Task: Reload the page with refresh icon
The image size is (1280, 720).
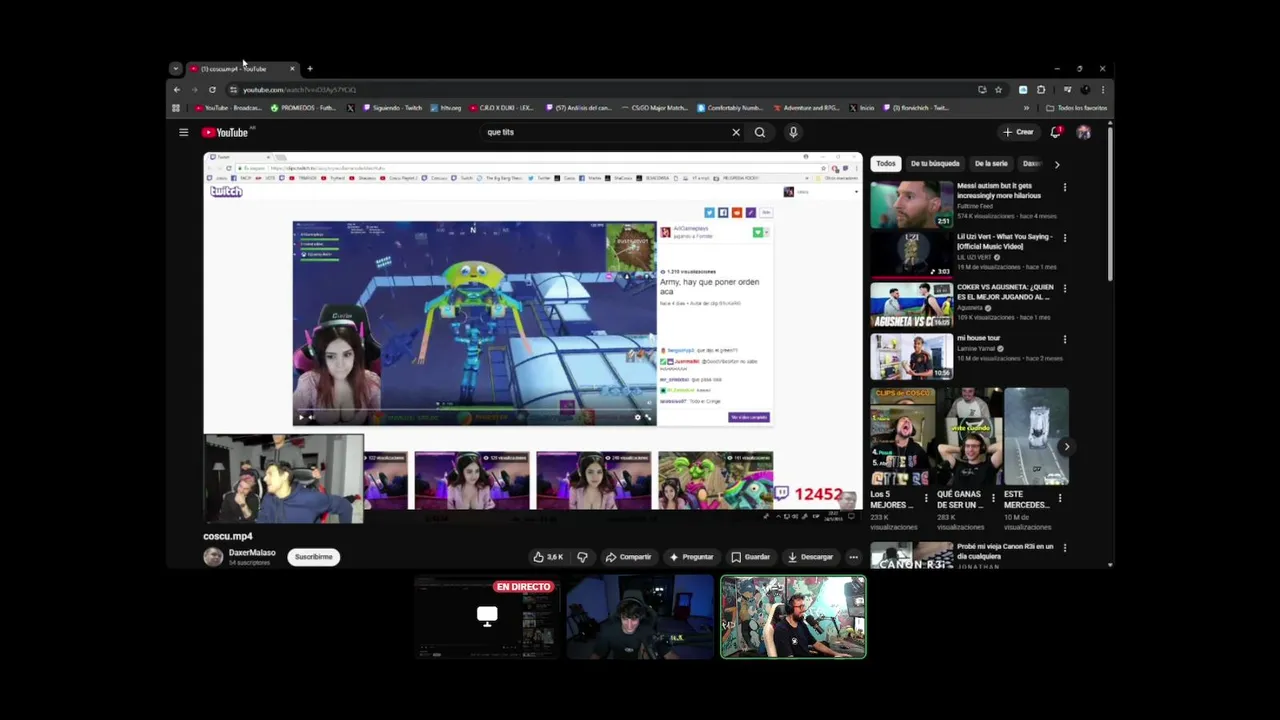Action: [x=212, y=90]
